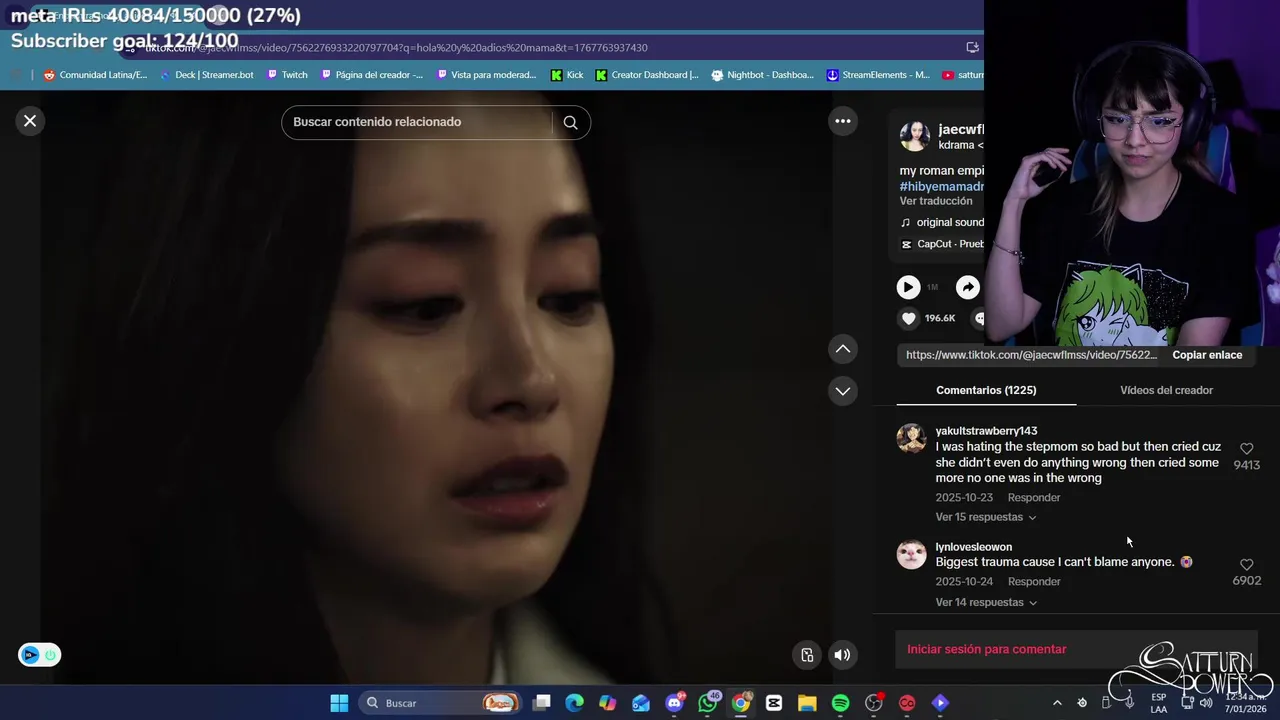Open Creator Dashboard bookmark

[647, 75]
